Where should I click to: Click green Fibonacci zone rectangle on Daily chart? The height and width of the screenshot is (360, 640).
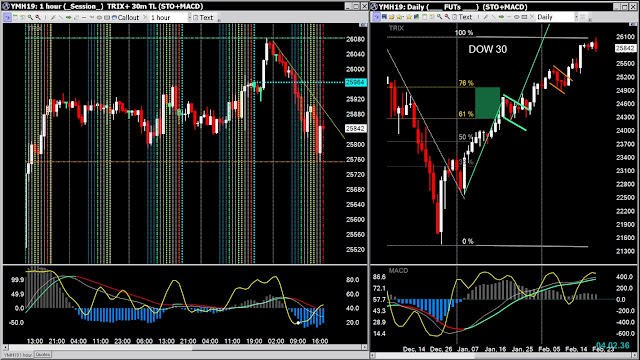click(x=487, y=103)
